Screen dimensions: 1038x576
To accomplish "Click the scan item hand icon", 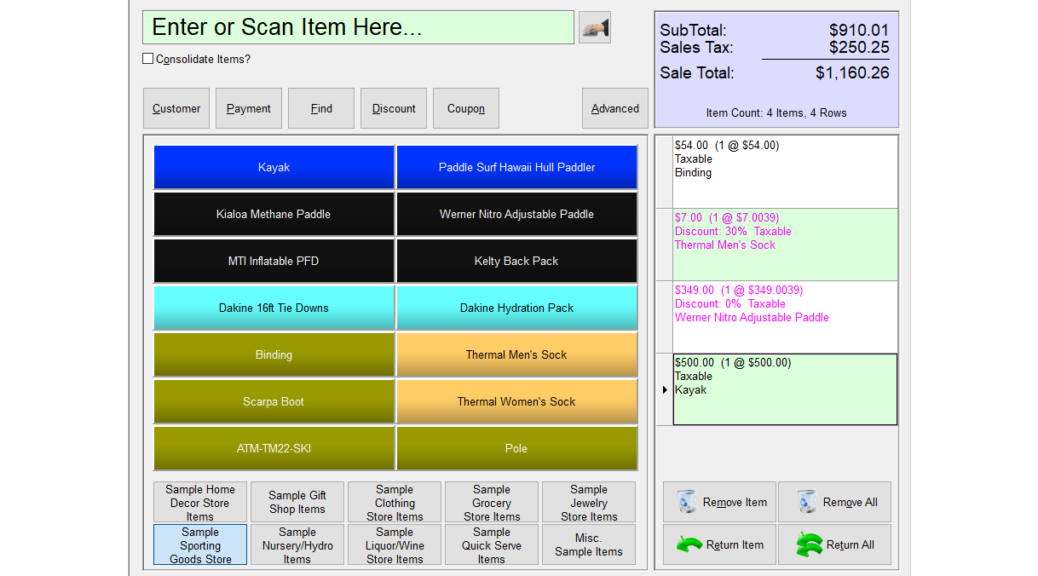I will point(594,28).
